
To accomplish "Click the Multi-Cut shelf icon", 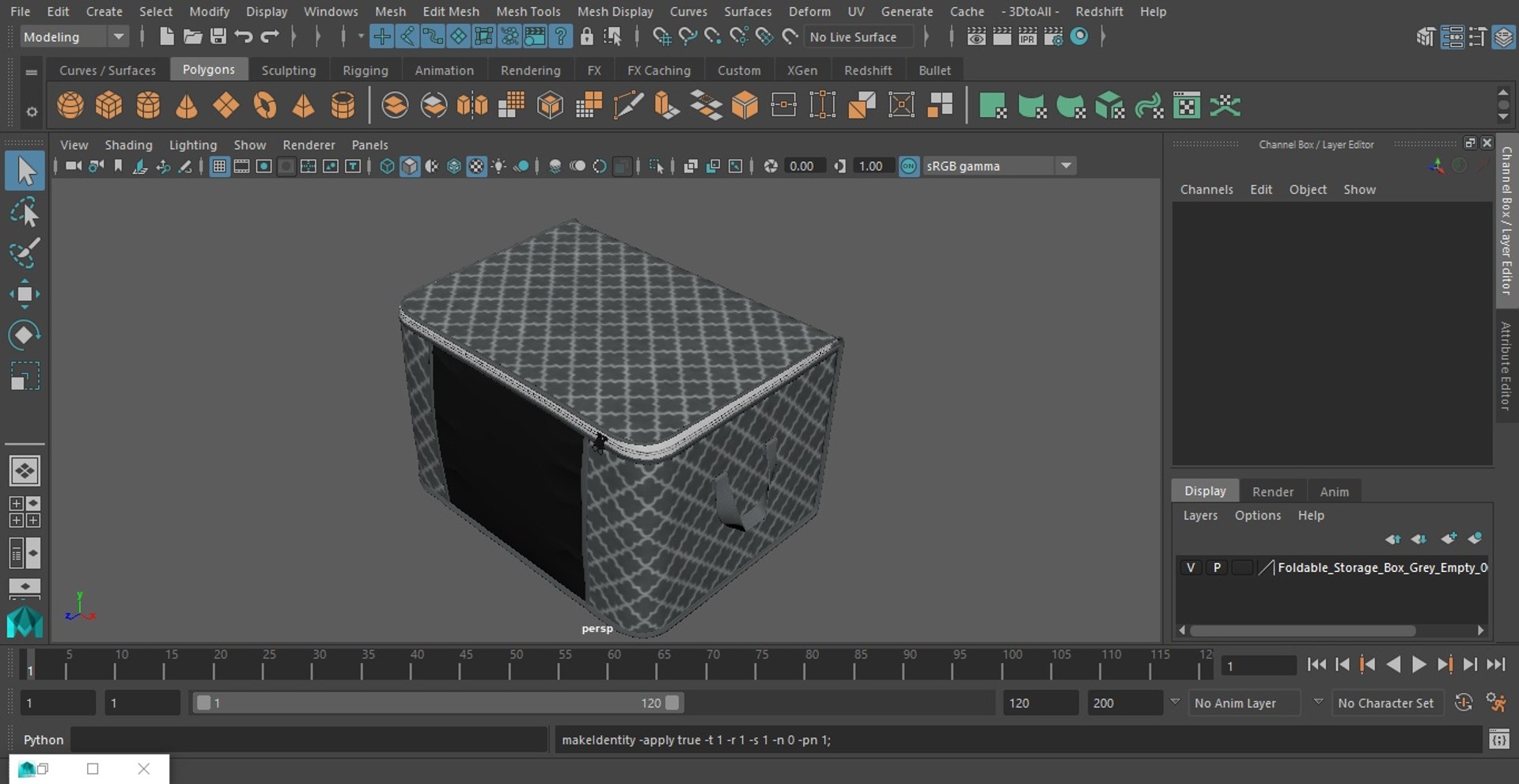I will (628, 105).
